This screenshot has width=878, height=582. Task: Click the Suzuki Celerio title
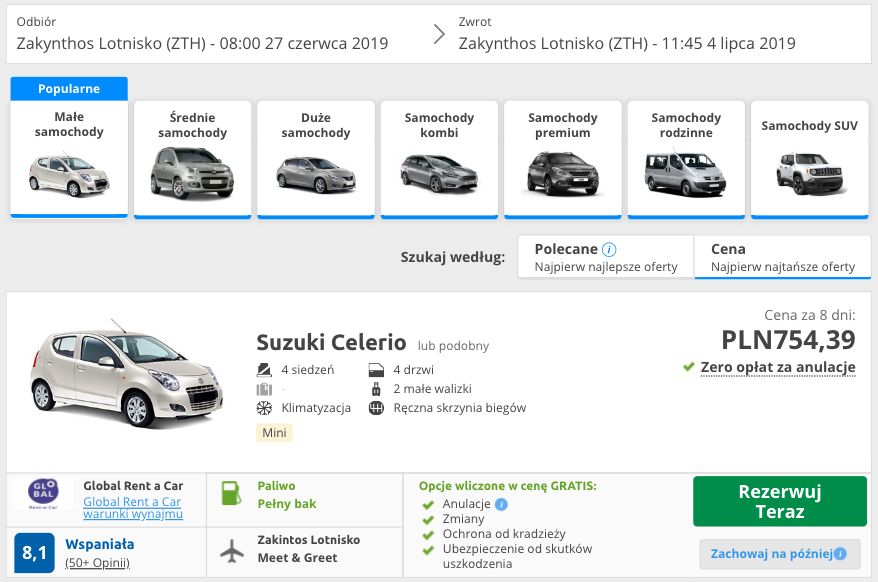(x=331, y=342)
